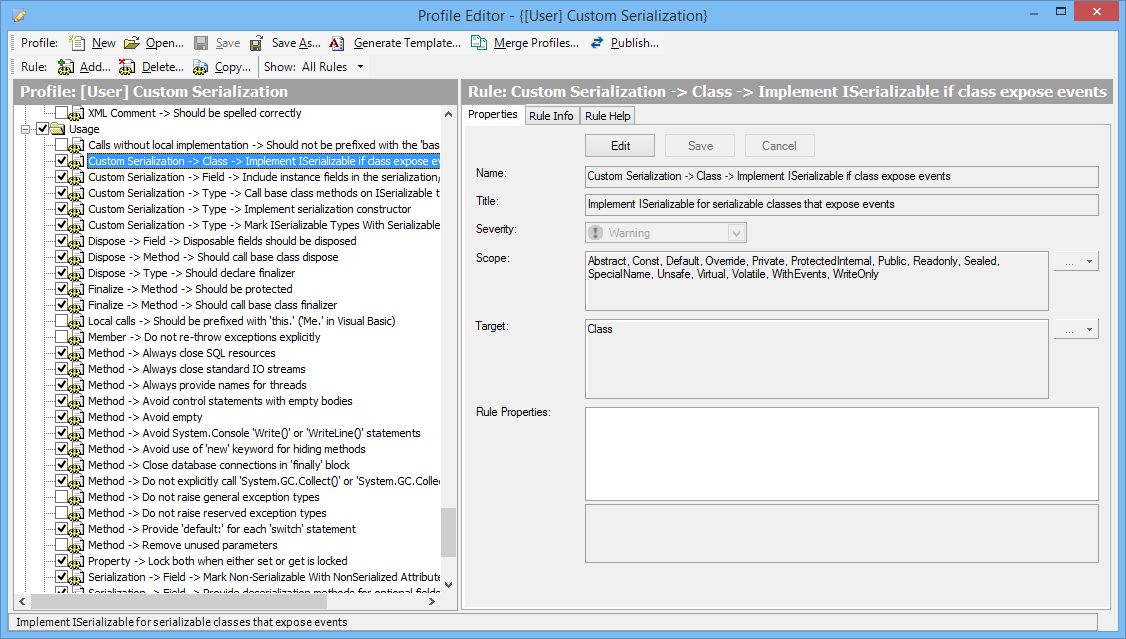The height and width of the screenshot is (639, 1126).
Task: Click Open... in the profile toolbar
Action: coord(164,43)
